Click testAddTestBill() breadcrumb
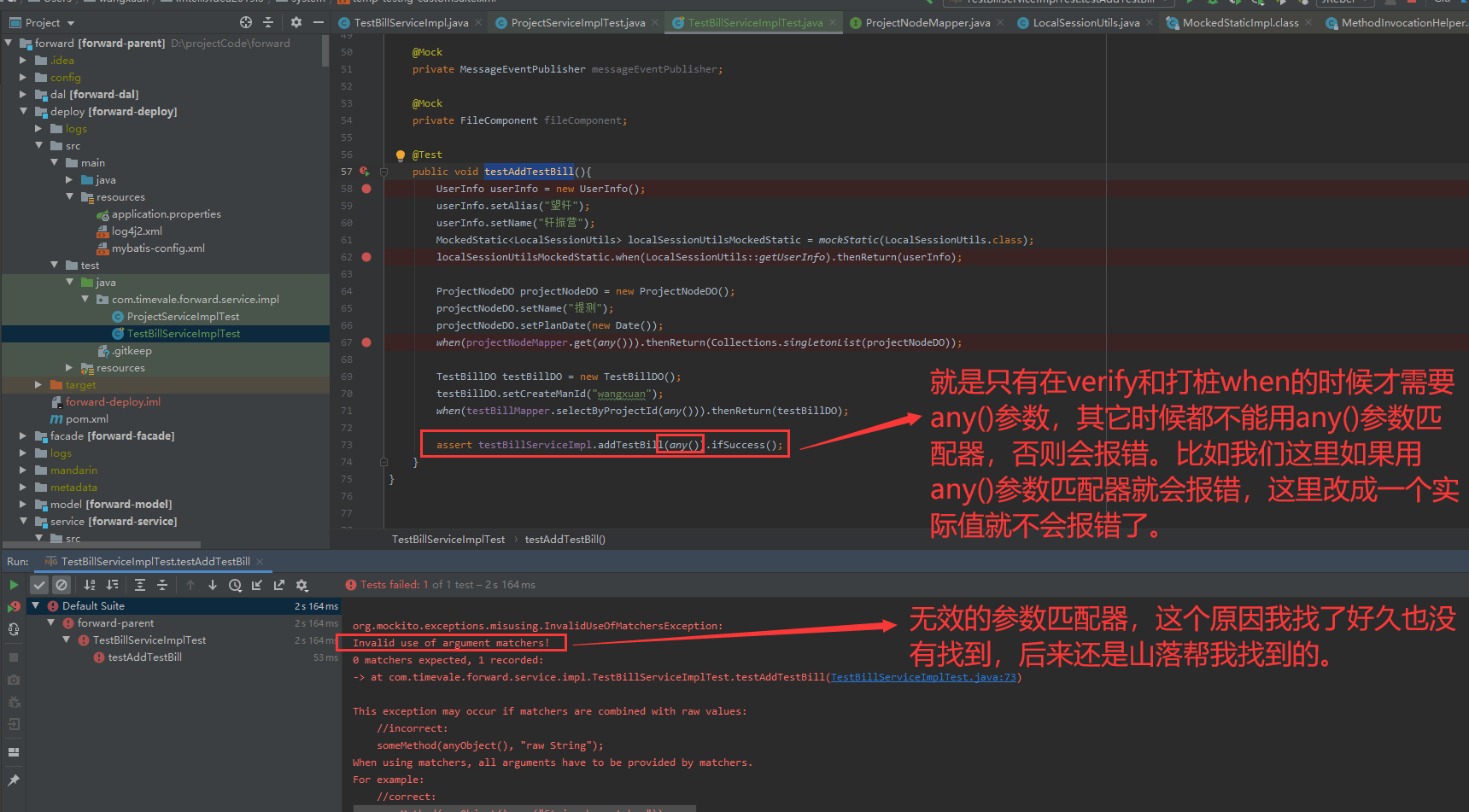Screen dimensions: 1469x812 565,539
